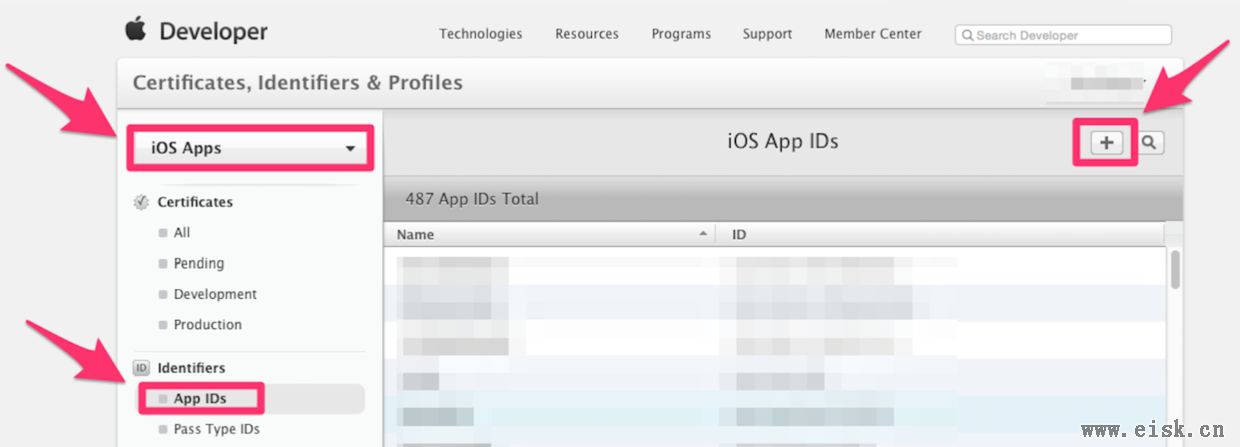Click the Apple Developer logo
1240x447 pixels.
pyautogui.click(x=196, y=31)
